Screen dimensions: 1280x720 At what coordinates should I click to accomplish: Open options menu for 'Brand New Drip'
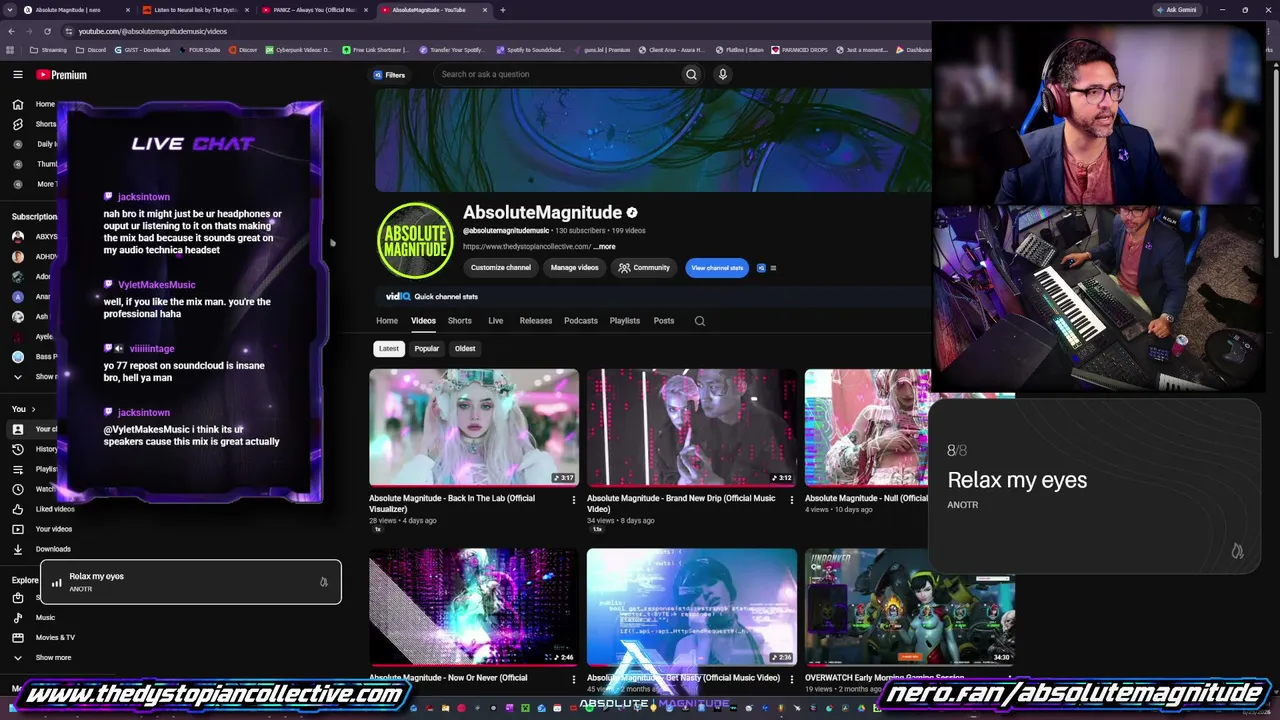(x=792, y=499)
